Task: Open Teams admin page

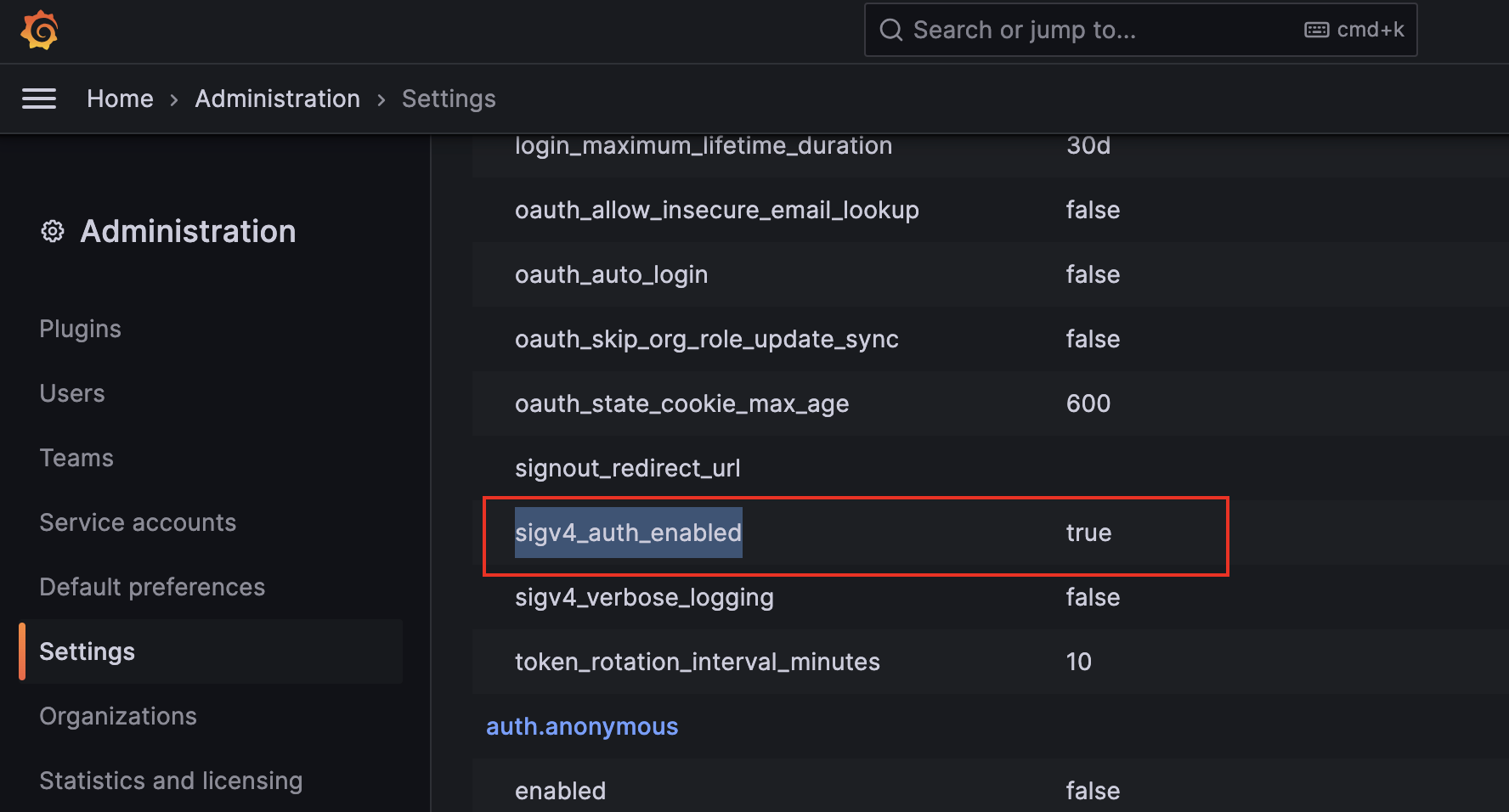Action: tap(76, 458)
